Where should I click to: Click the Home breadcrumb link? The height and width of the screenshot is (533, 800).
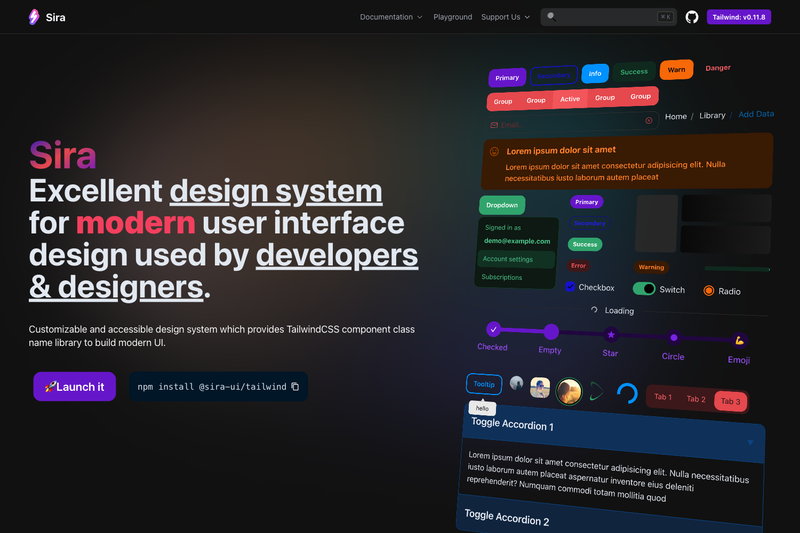(x=676, y=116)
